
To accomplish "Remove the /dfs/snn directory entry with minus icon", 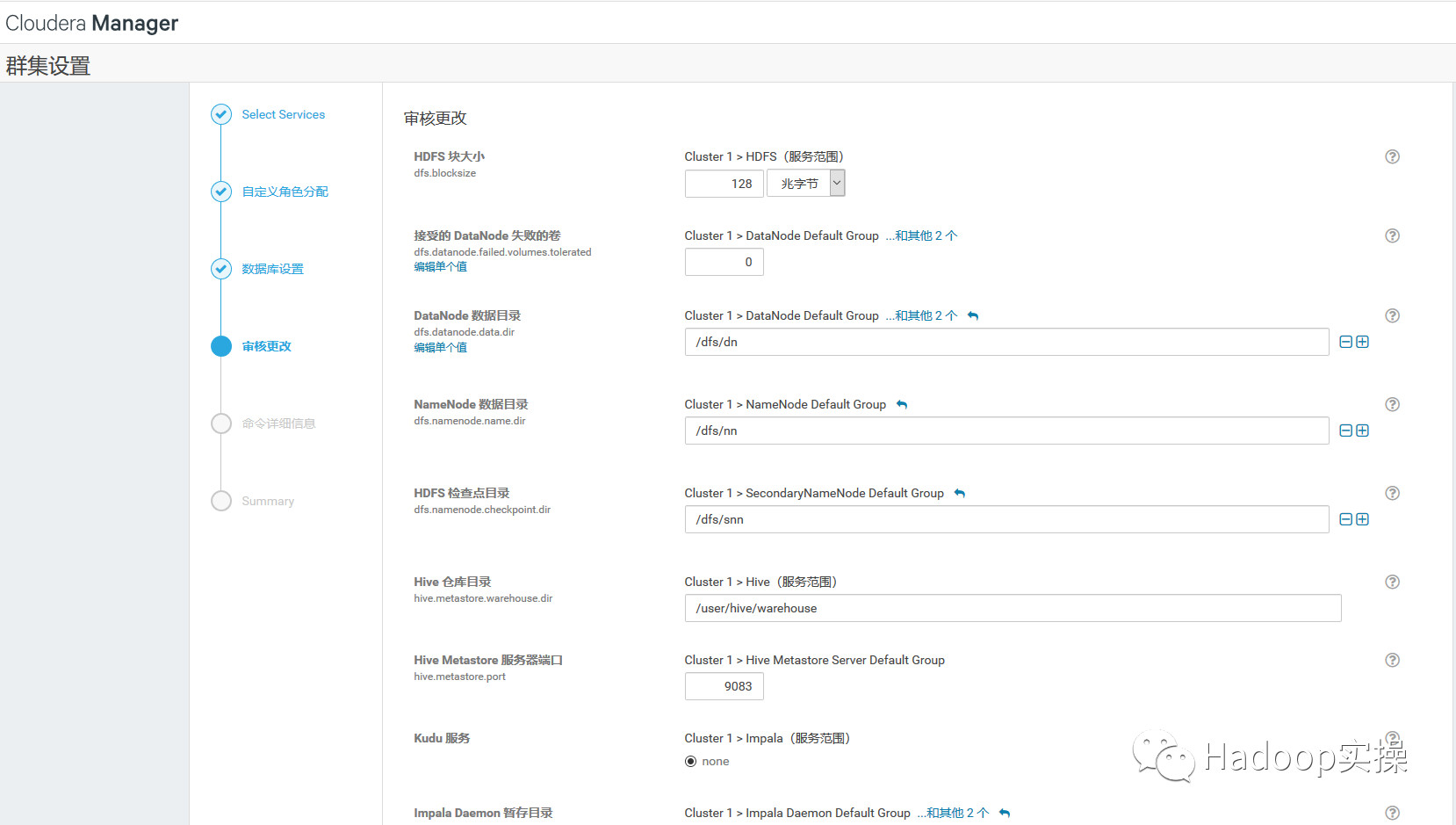I will pyautogui.click(x=1345, y=519).
